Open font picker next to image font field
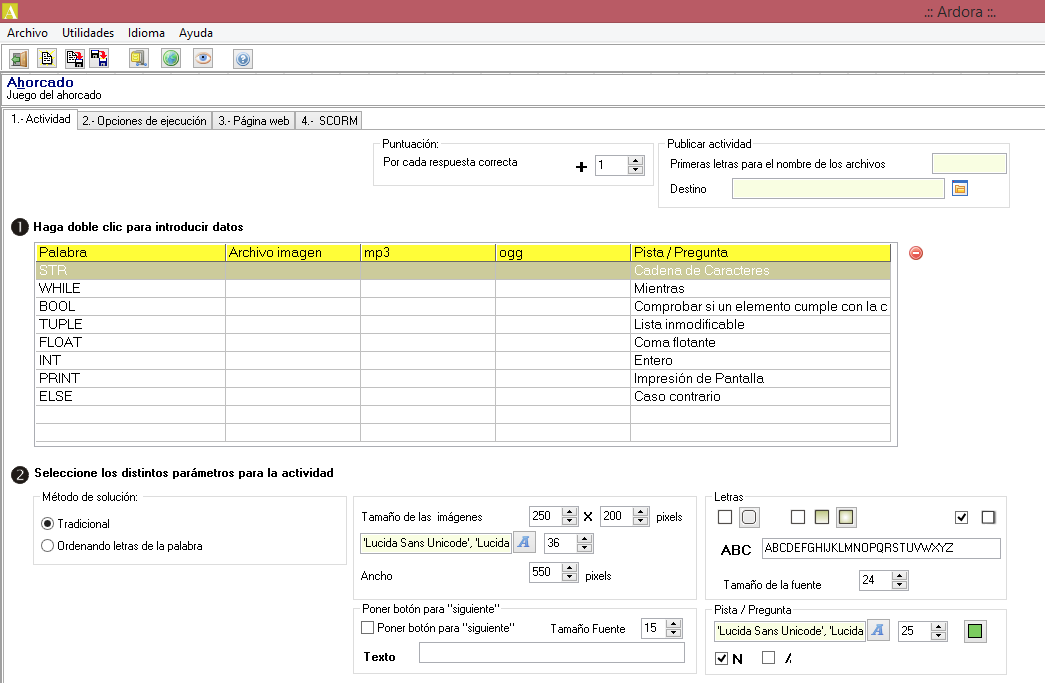This screenshot has width=1045, height=683. [524, 542]
